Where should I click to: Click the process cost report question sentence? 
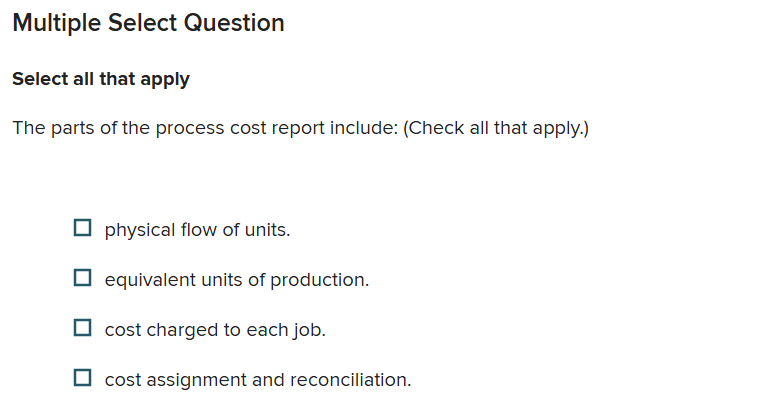point(300,128)
